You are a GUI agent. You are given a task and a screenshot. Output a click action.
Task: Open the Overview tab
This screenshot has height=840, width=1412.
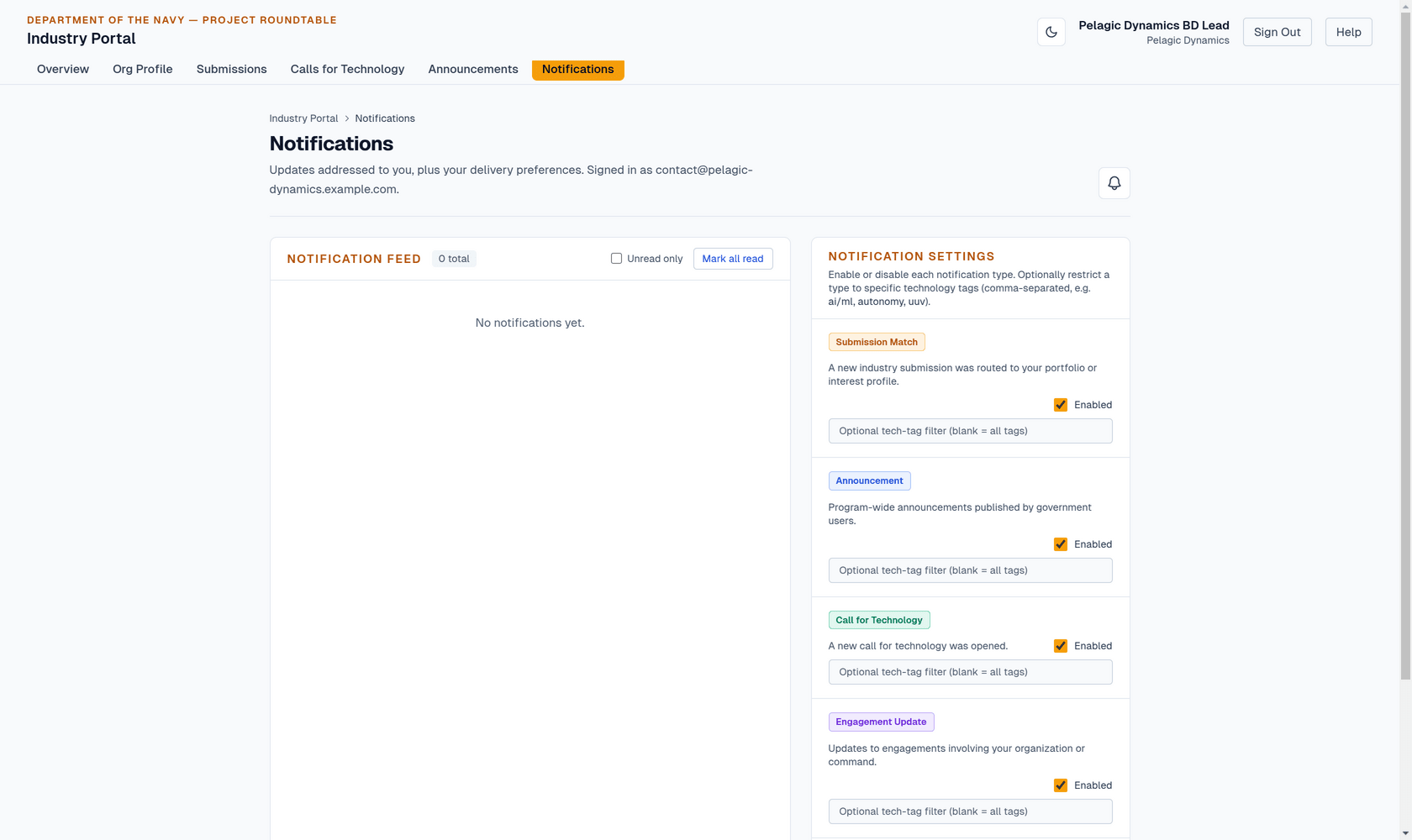[x=63, y=69]
